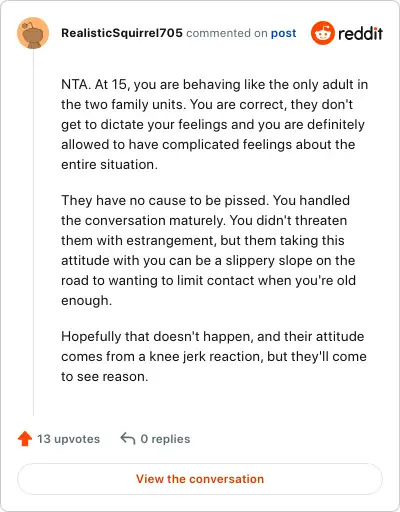The image size is (400, 512).
Task: Click the RealisticSquirrel705 avatar image
Action: pos(33,33)
